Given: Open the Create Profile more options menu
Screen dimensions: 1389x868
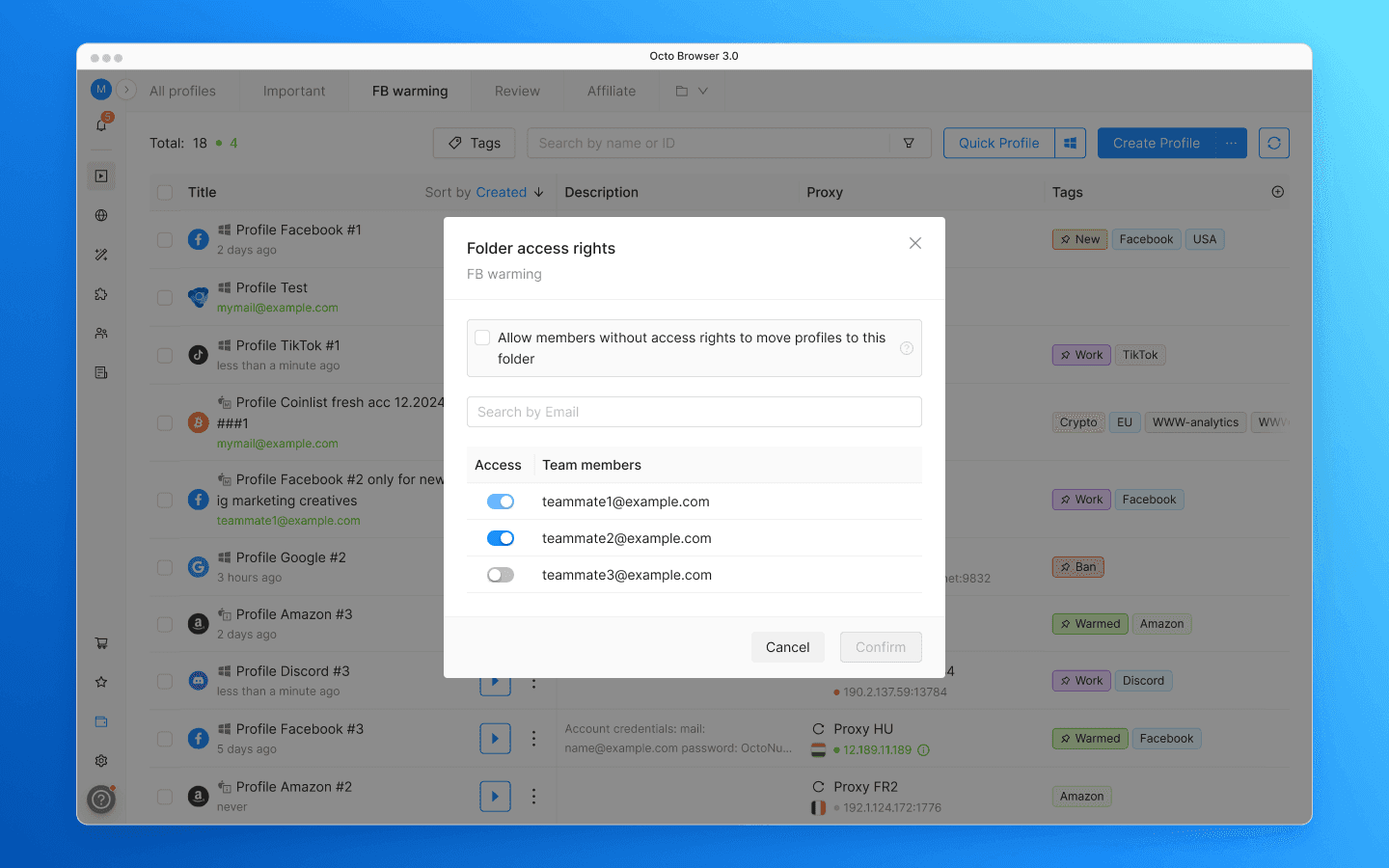Looking at the screenshot, I should click(1232, 143).
